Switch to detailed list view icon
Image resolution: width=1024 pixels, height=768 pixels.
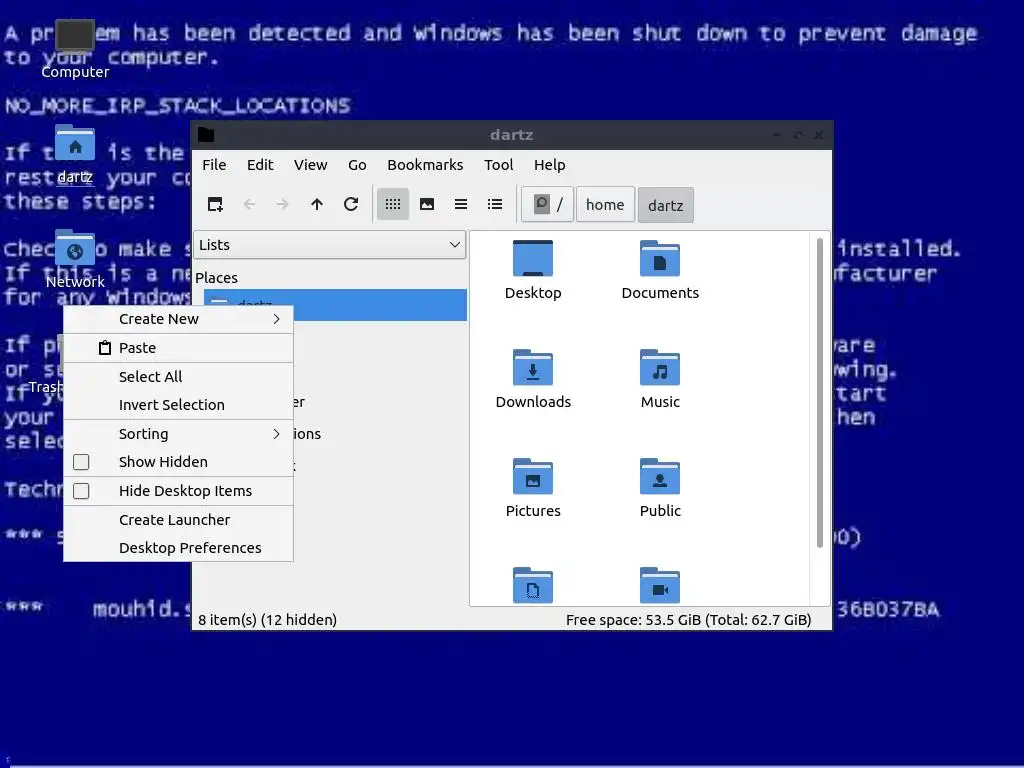pos(495,204)
